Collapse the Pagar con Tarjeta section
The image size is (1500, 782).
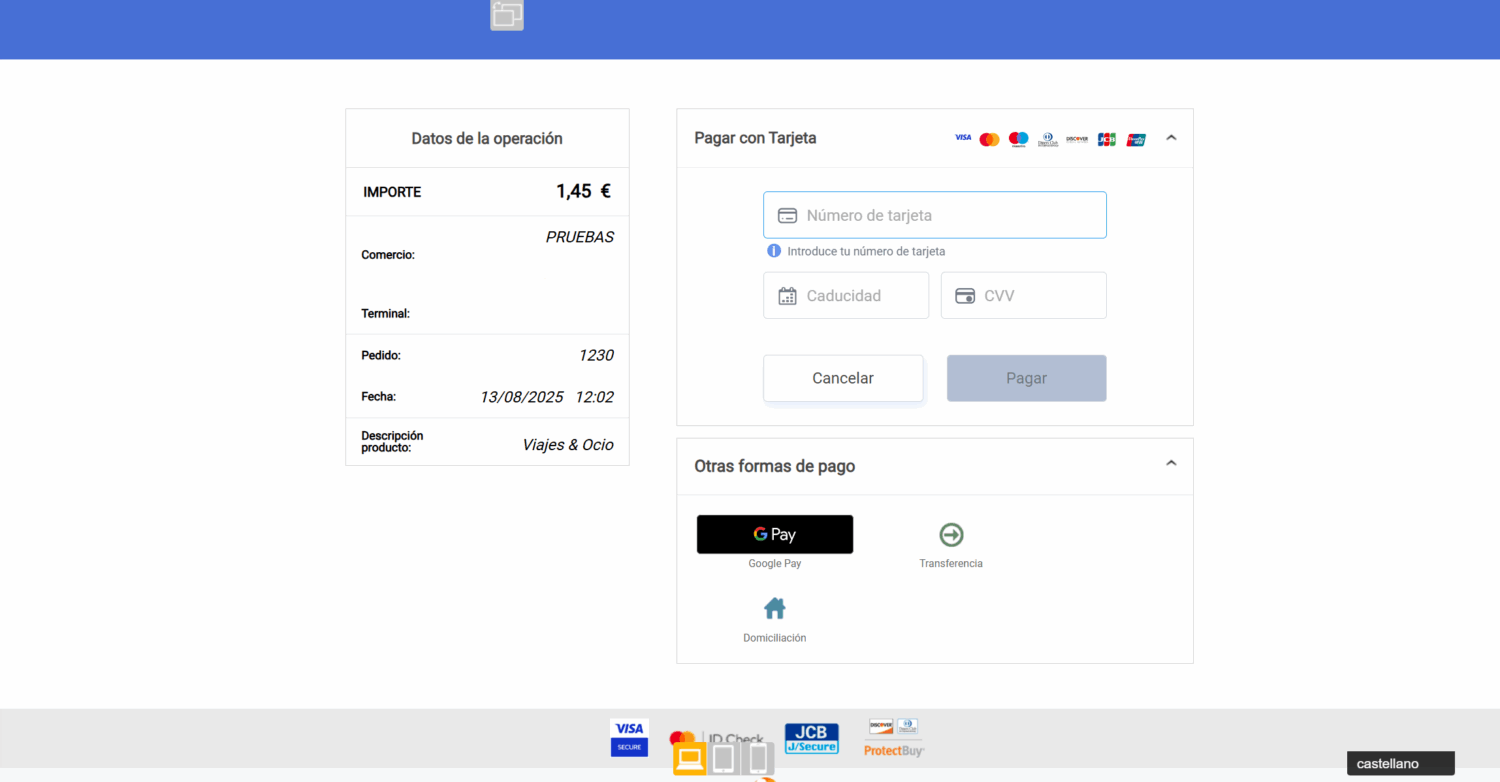1171,138
